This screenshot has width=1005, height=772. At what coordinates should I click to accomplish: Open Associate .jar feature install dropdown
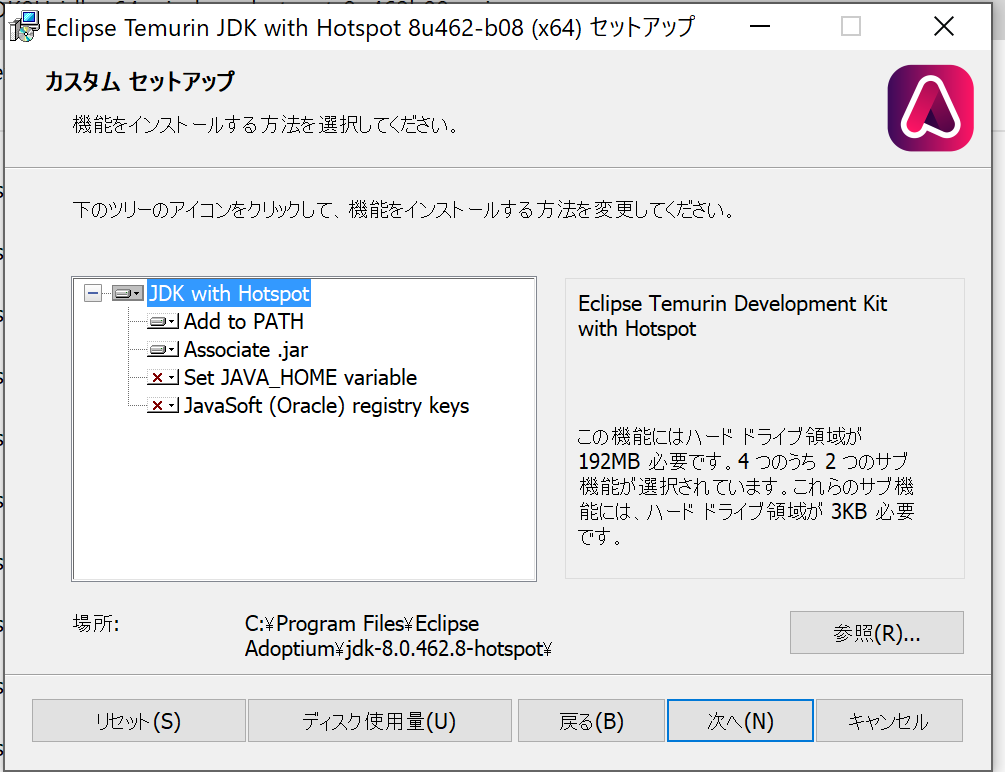[163, 349]
